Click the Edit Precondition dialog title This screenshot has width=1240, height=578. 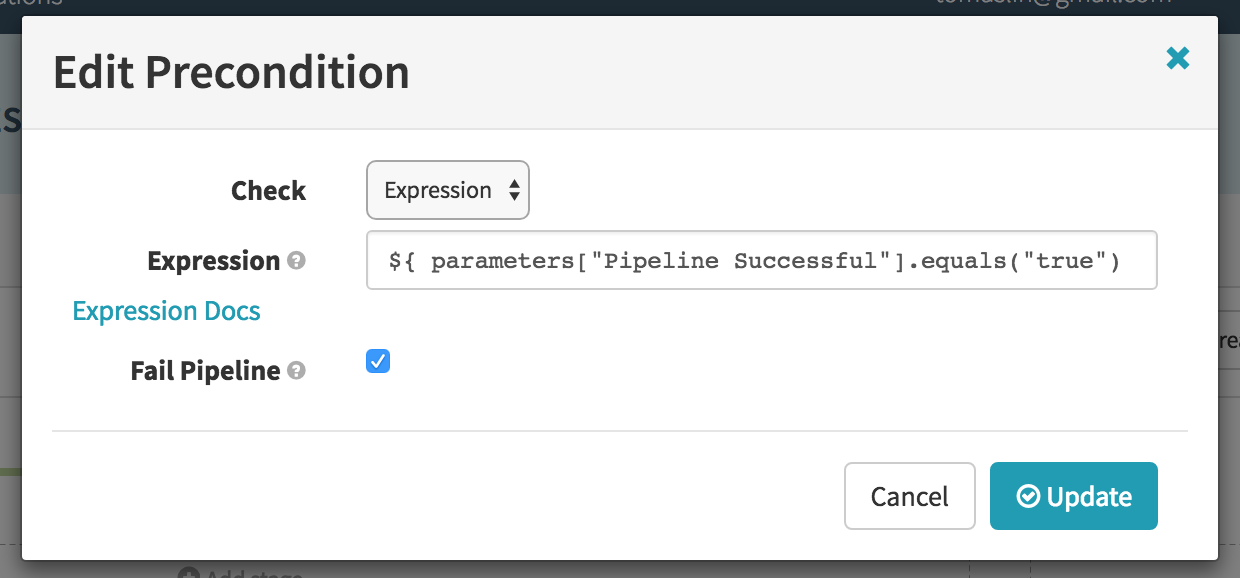231,73
